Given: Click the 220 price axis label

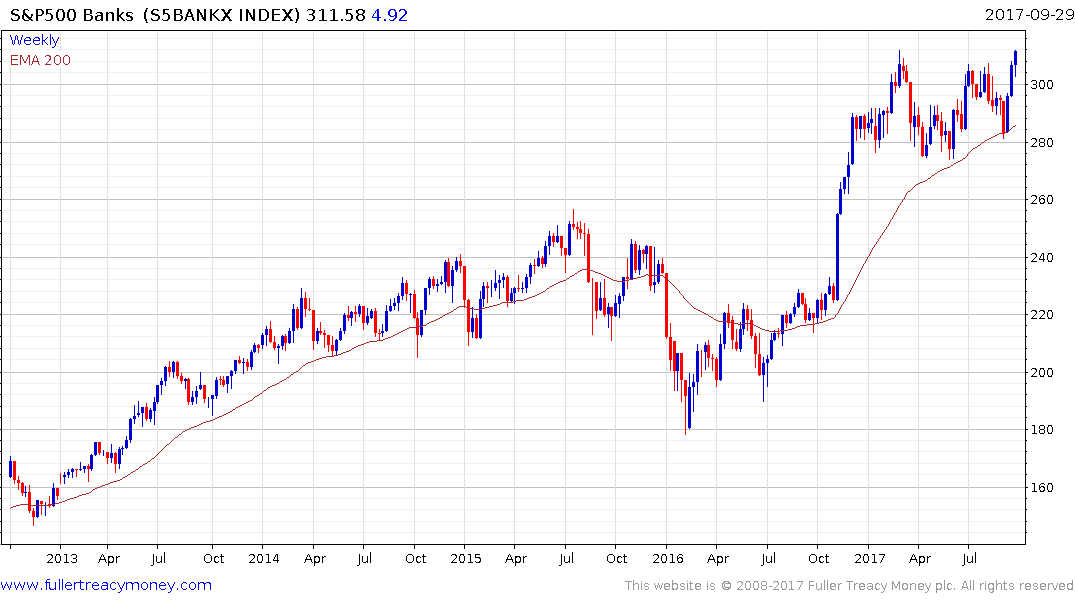Looking at the screenshot, I should pos(1042,315).
